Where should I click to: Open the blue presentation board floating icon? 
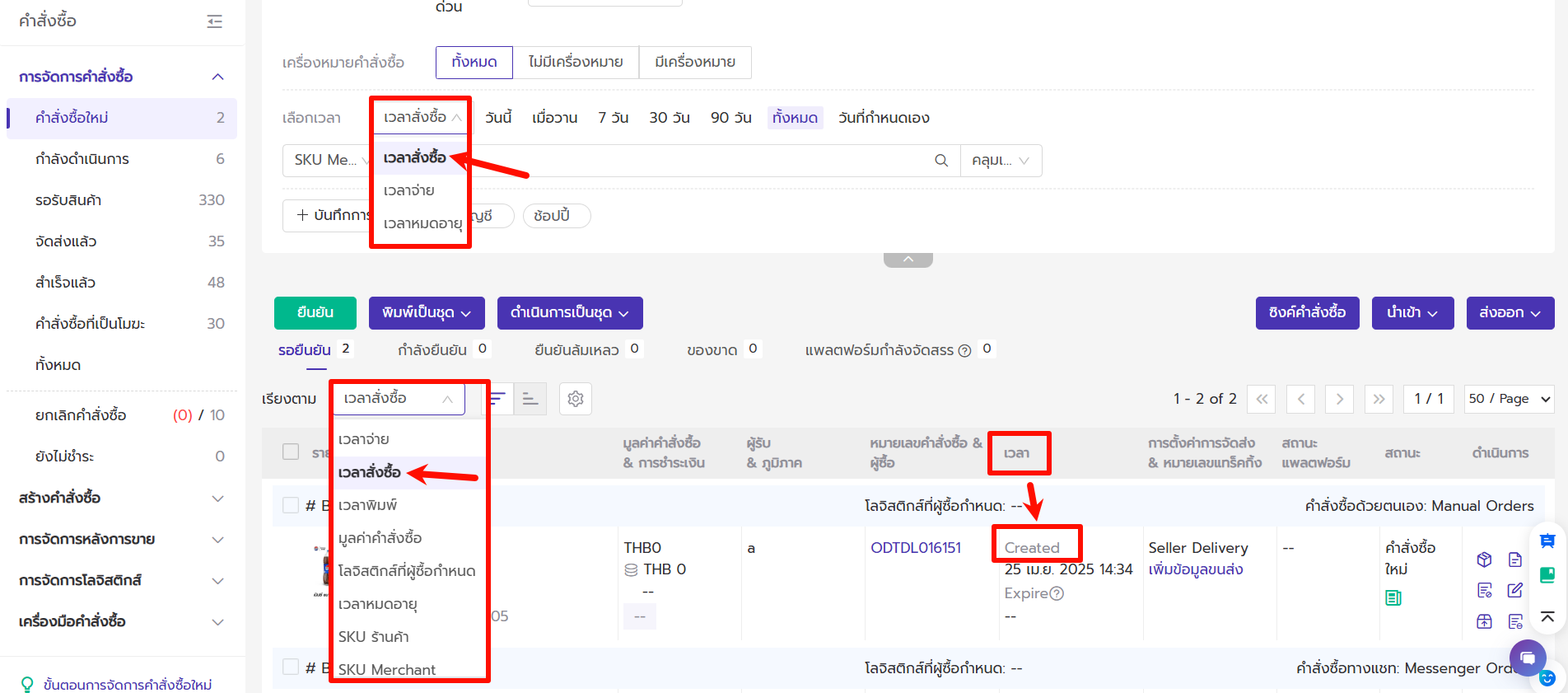(1547, 541)
